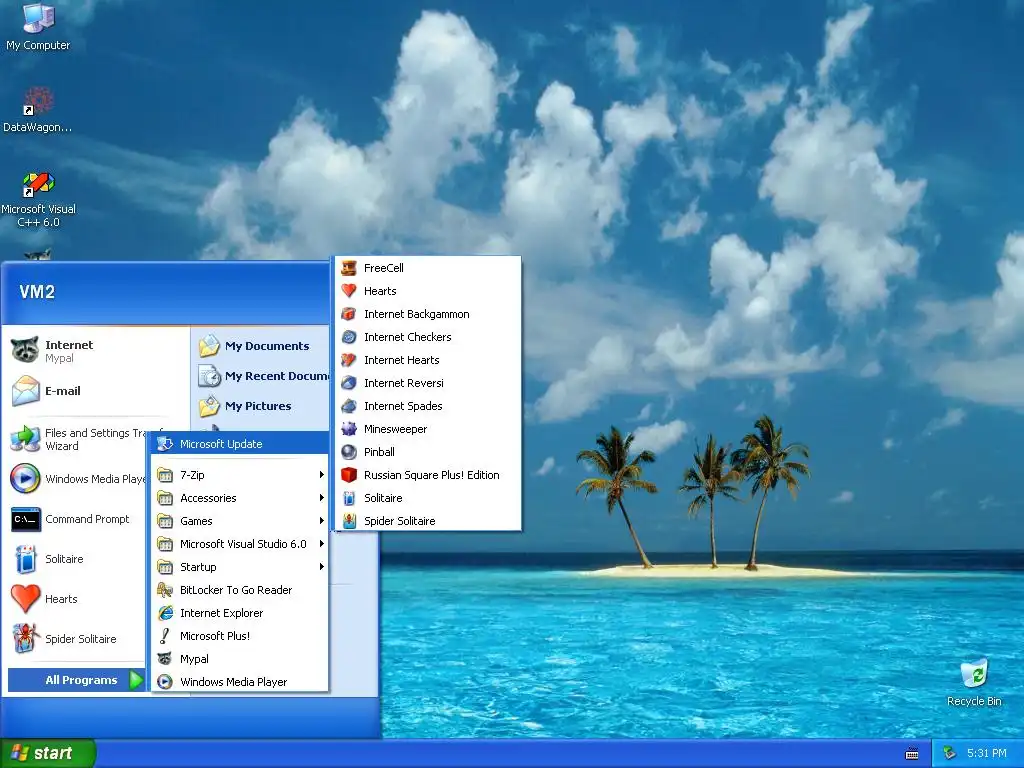1024x768 pixels.
Task: Launch Hearts from Games submenu
Action: point(427,291)
